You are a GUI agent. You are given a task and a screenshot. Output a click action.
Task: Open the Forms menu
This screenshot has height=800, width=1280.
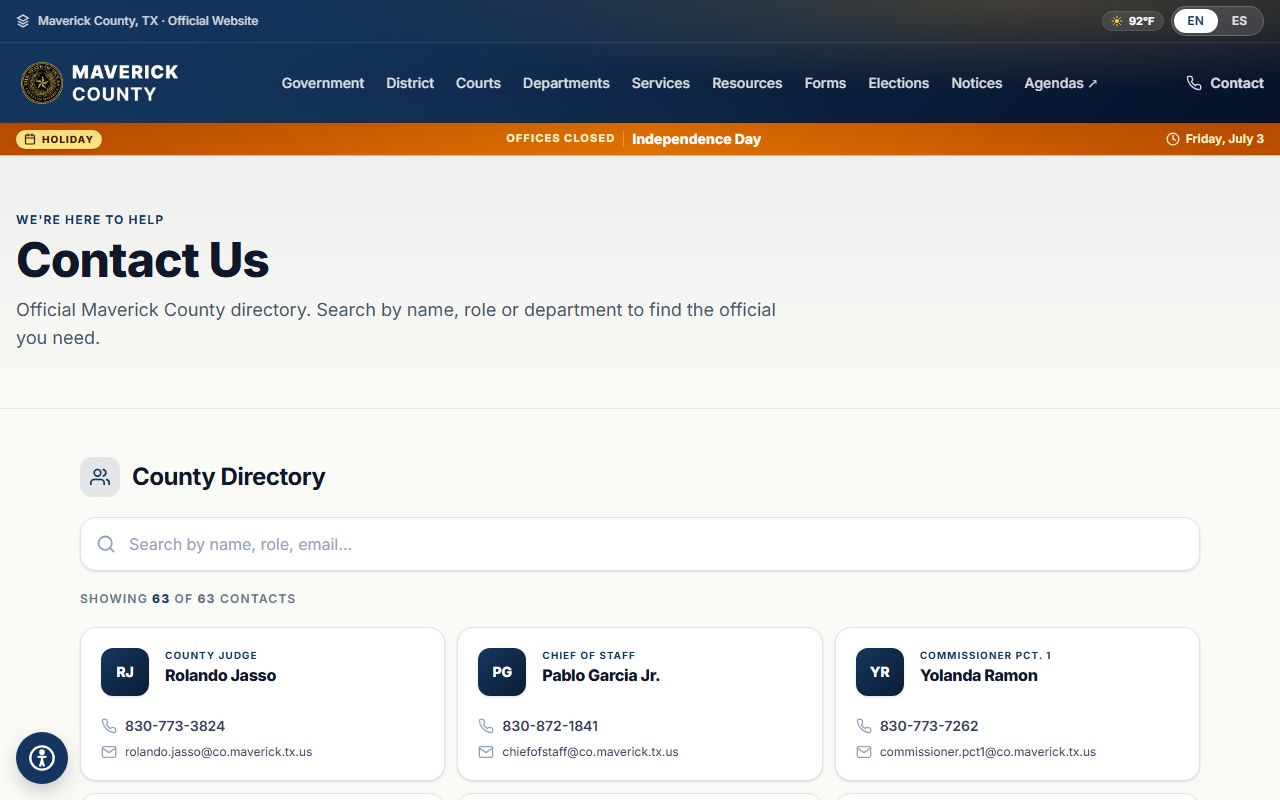825,83
